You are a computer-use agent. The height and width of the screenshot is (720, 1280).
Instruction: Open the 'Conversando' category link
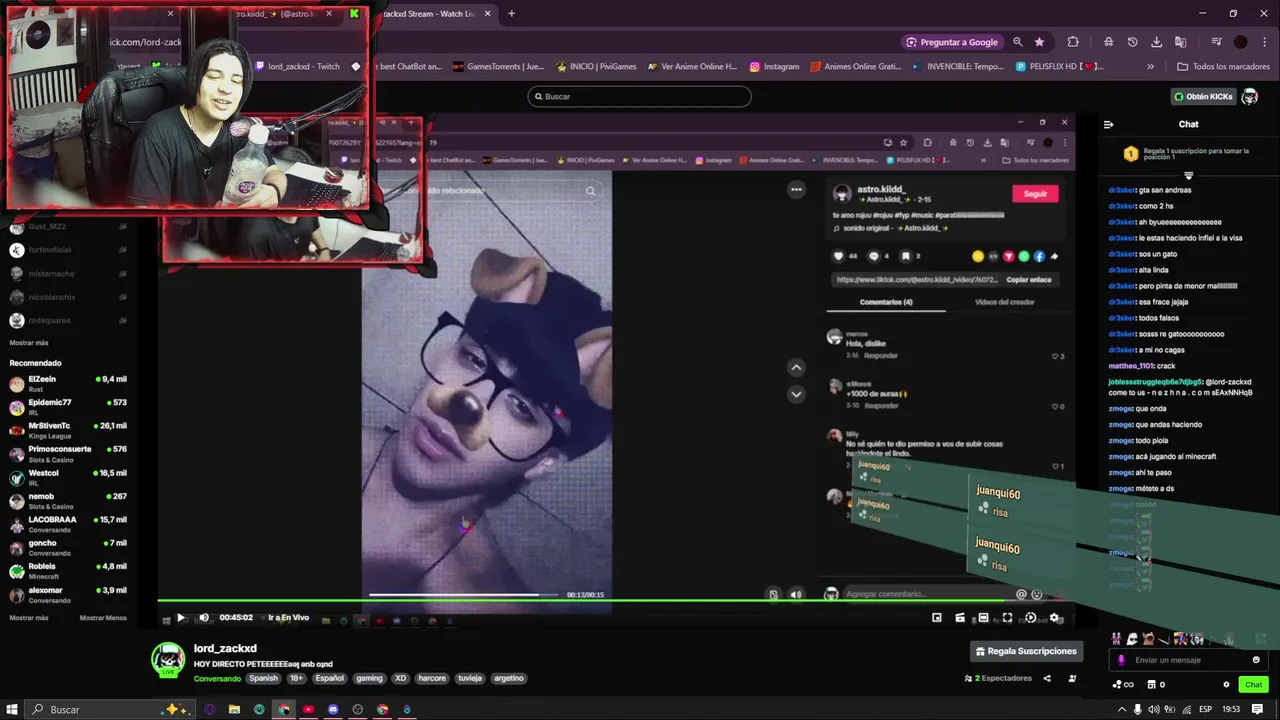click(217, 678)
